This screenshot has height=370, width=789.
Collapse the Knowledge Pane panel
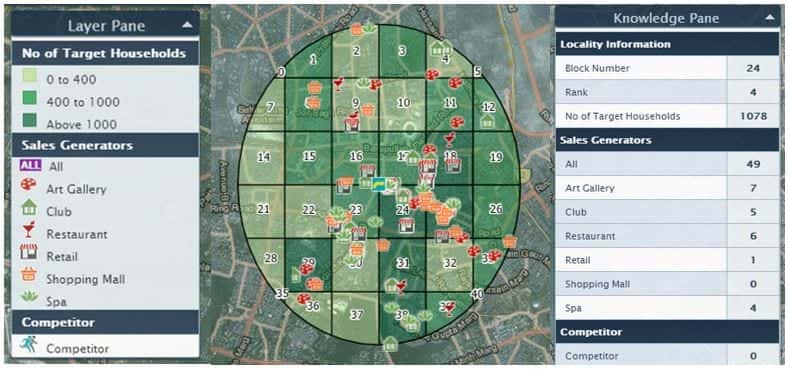[x=770, y=18]
